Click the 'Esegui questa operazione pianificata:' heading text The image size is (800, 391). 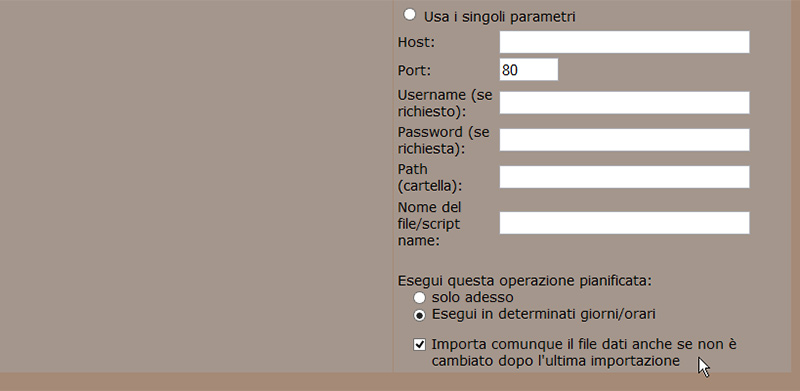524,281
